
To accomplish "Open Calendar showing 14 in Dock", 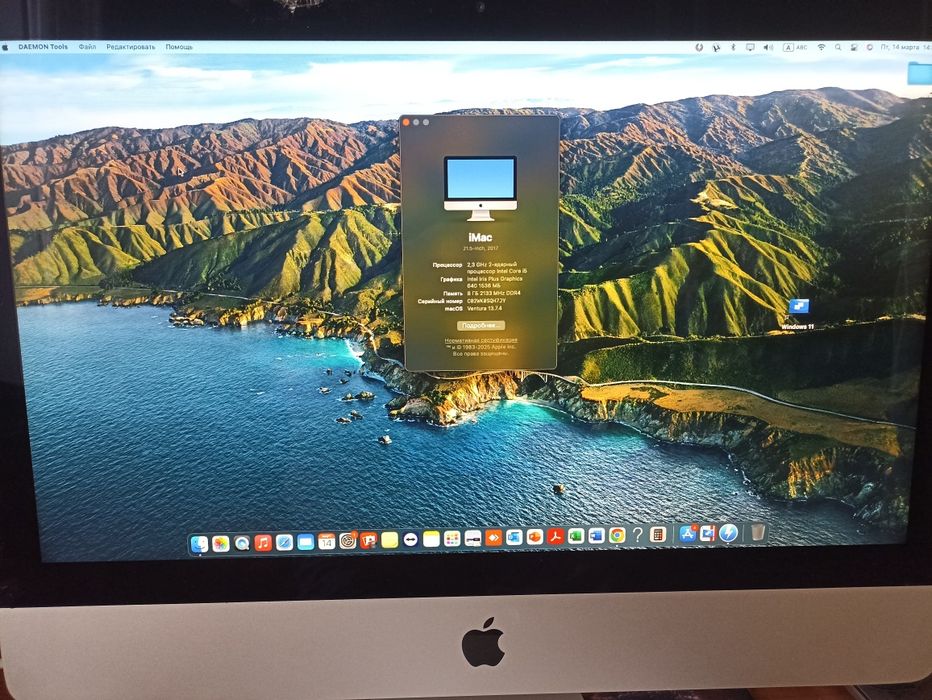I will pyautogui.click(x=326, y=541).
